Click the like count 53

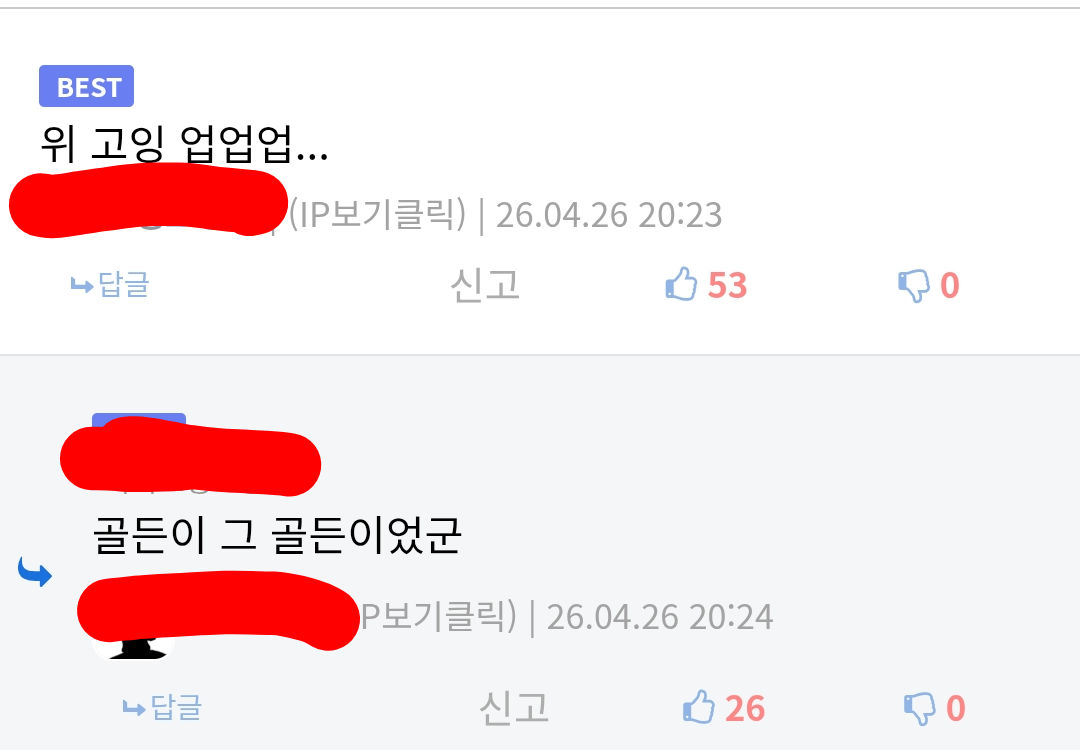tap(727, 285)
